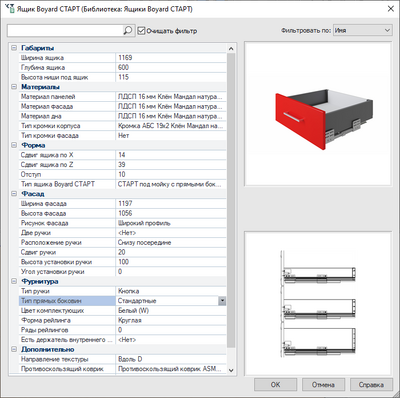
Task: Toggle the 'Очищать фильтр' checkbox
Action: click(x=141, y=31)
